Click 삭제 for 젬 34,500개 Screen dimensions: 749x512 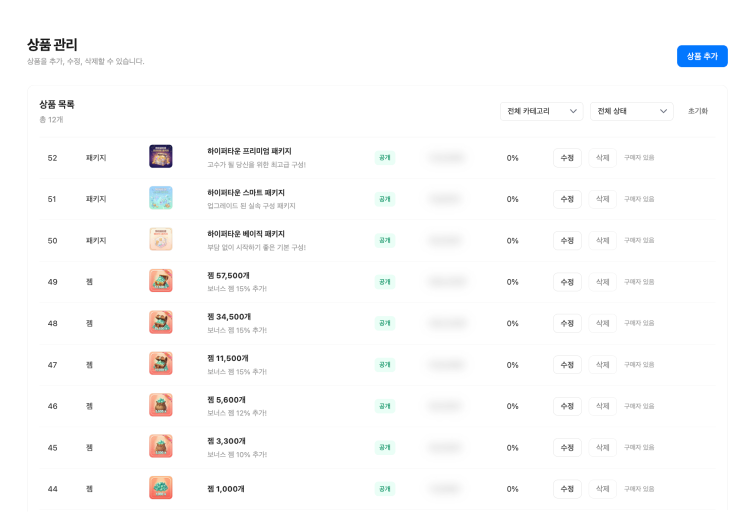pyautogui.click(x=602, y=323)
